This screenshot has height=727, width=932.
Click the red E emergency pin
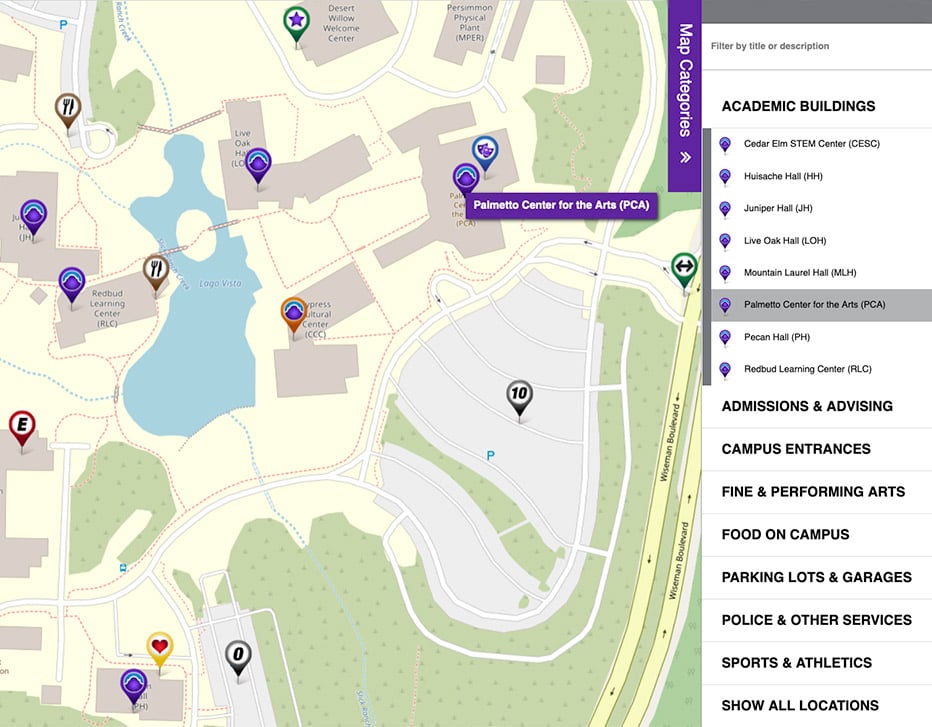tap(21, 422)
